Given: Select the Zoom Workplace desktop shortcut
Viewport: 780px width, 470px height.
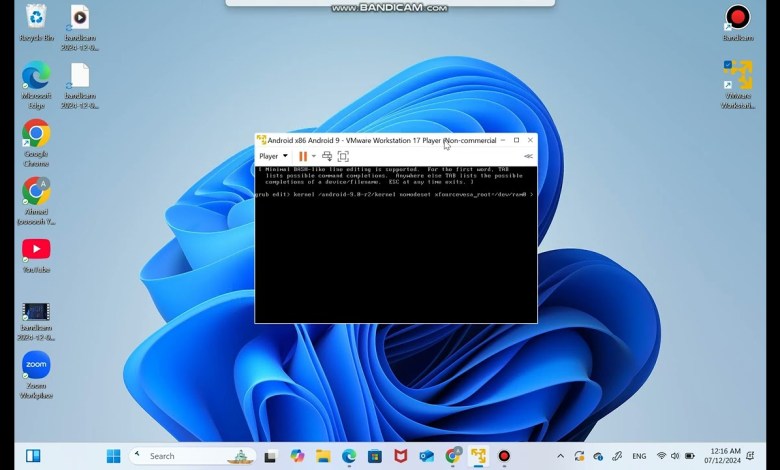Looking at the screenshot, I should (36, 375).
